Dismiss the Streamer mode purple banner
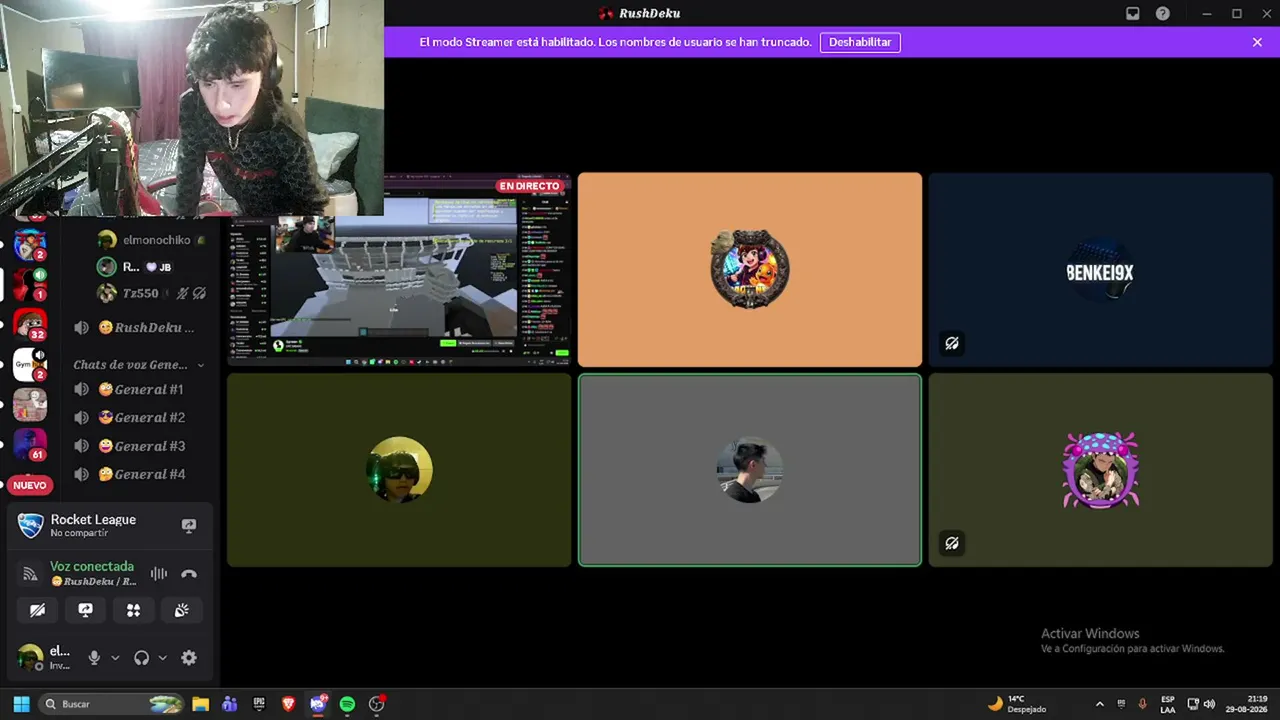 pyautogui.click(x=1257, y=42)
